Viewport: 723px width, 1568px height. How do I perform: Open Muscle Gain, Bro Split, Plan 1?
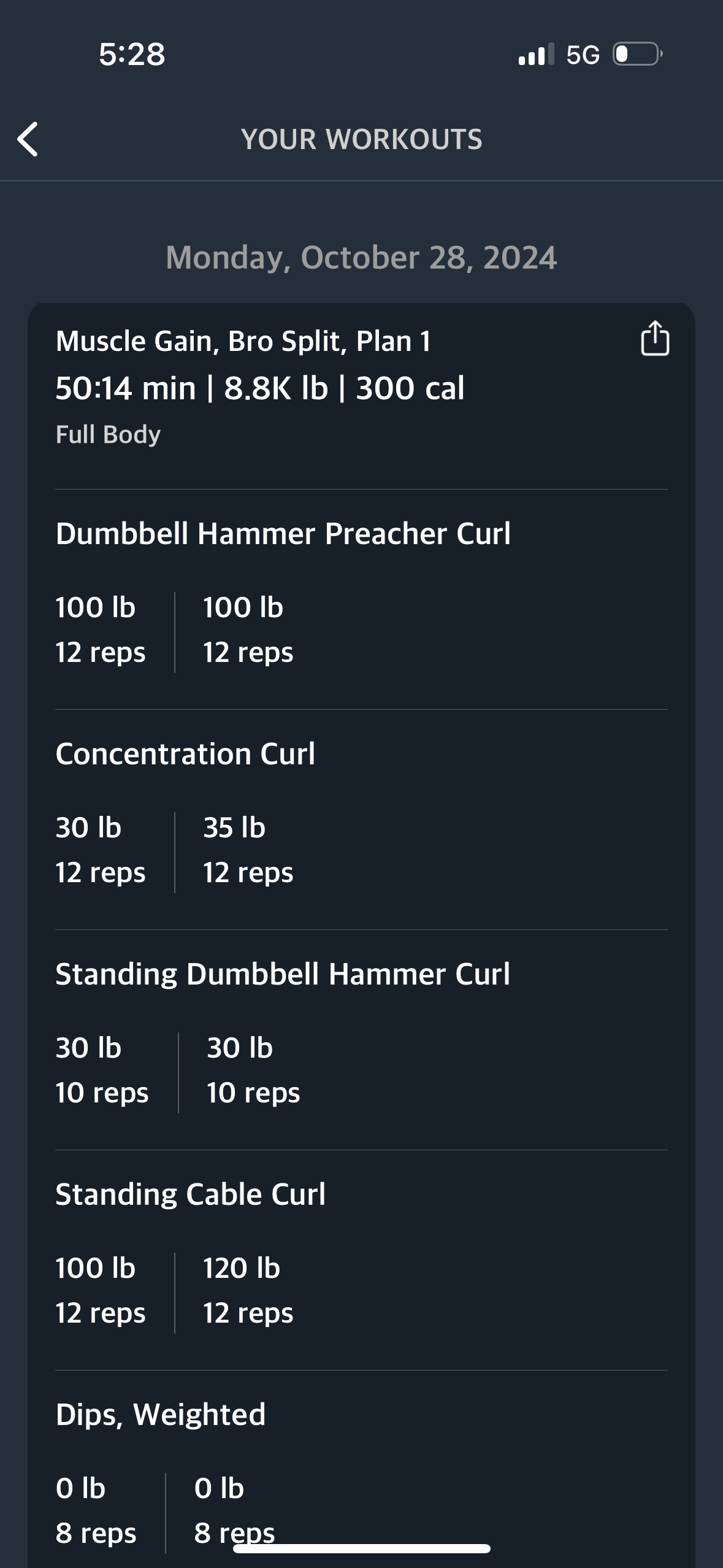pyautogui.click(x=243, y=342)
